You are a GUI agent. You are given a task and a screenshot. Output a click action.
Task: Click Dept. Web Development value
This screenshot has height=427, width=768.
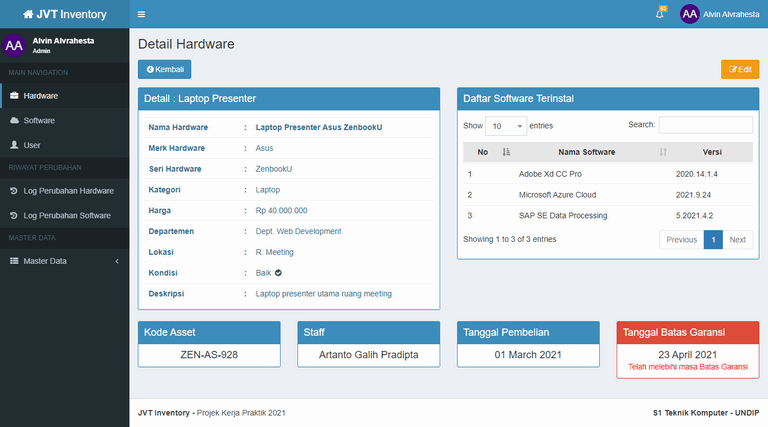(x=298, y=231)
